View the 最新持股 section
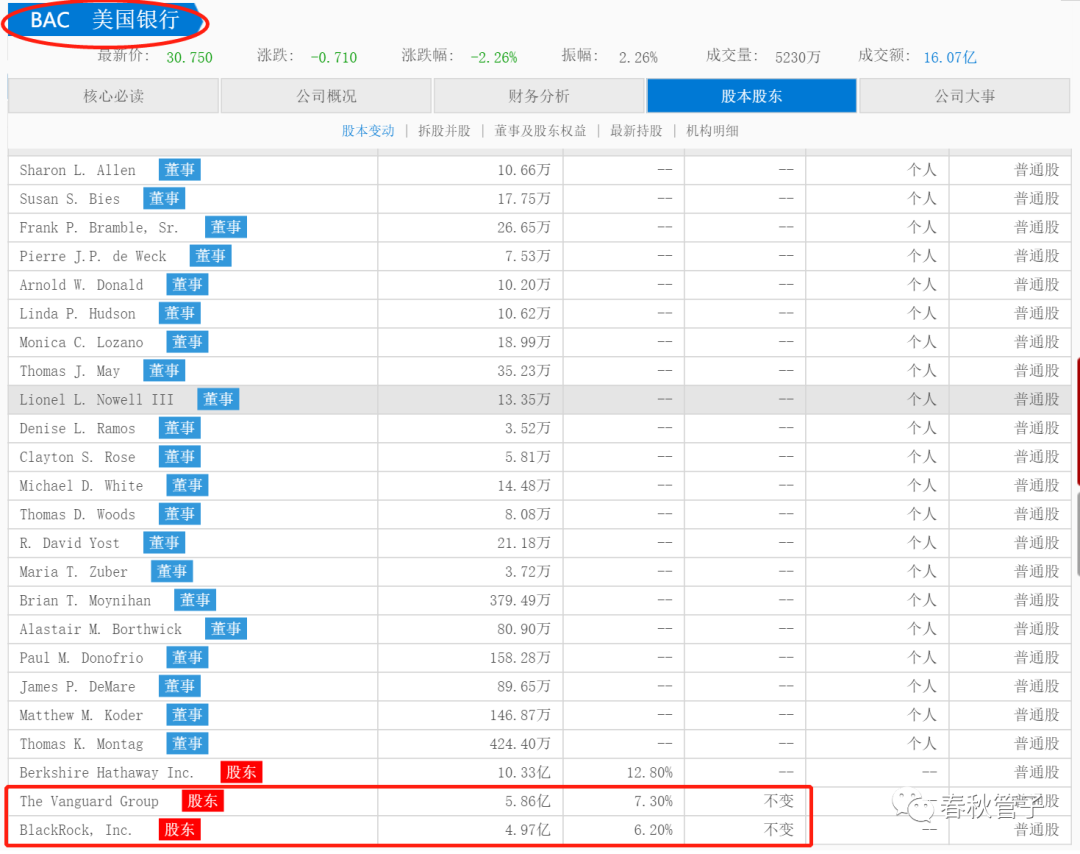 (636, 131)
